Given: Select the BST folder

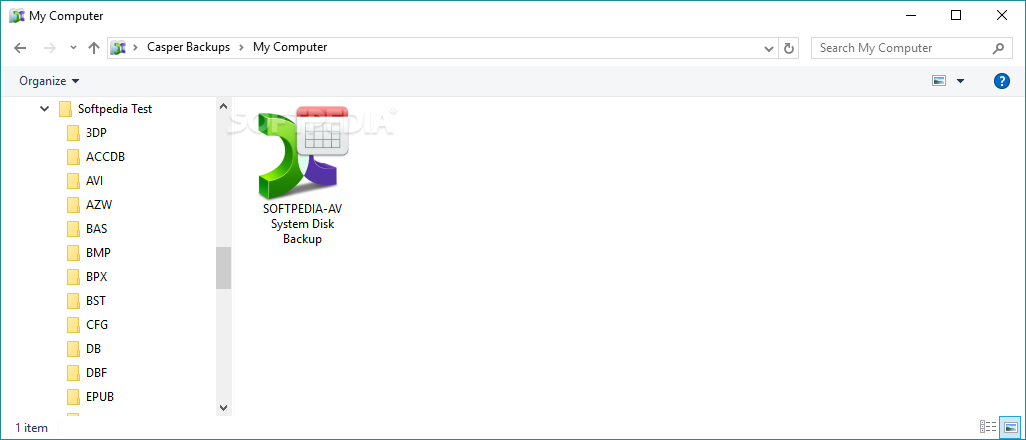Looking at the screenshot, I should [96, 301].
